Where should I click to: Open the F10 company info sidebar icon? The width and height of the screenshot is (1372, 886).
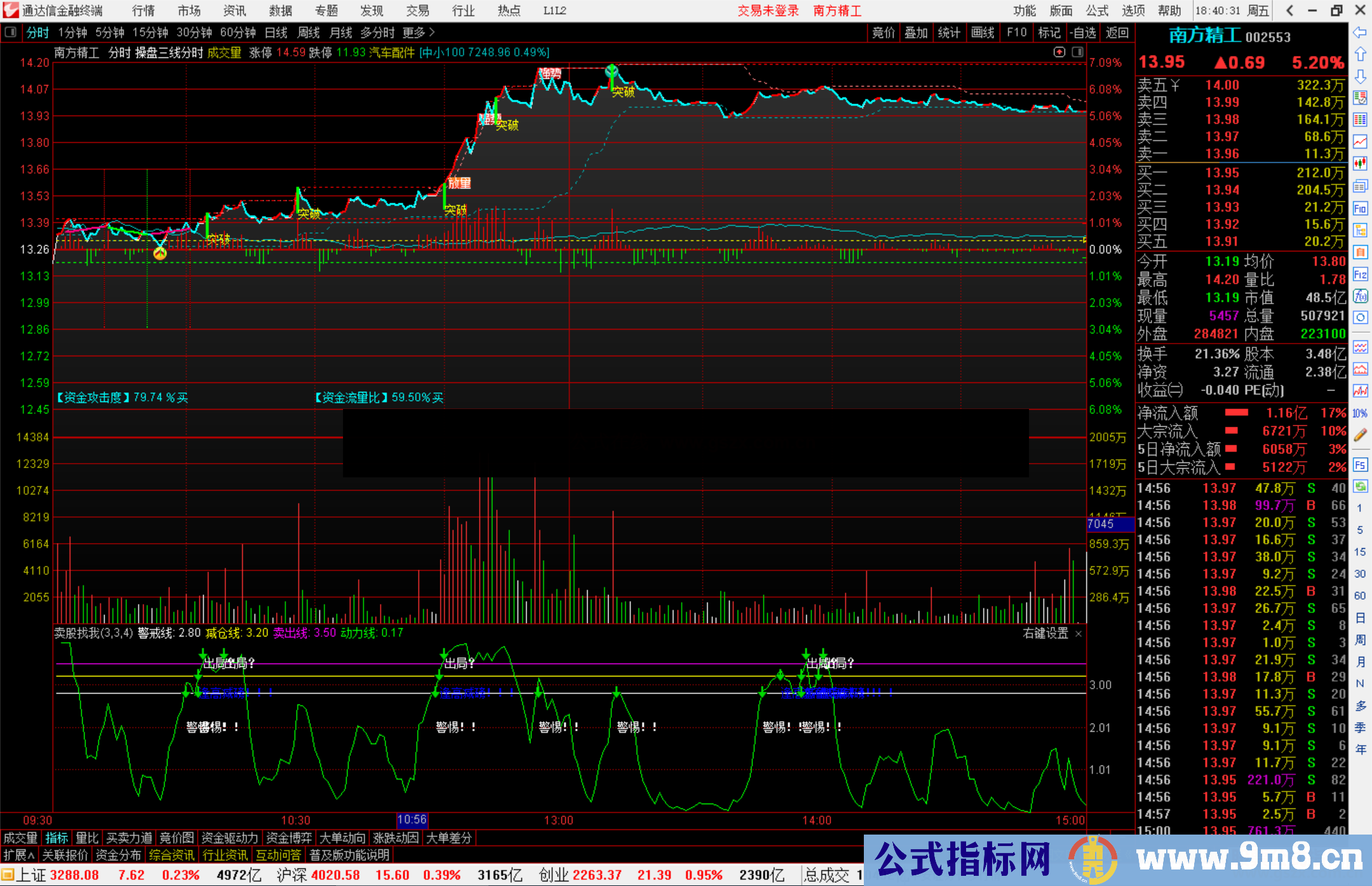(1360, 208)
